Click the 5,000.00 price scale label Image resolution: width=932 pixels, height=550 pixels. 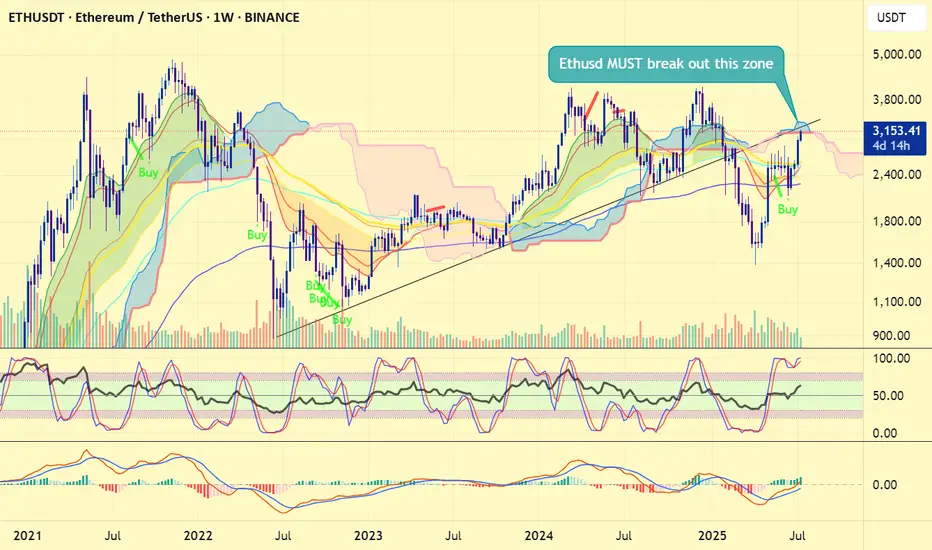click(x=896, y=54)
